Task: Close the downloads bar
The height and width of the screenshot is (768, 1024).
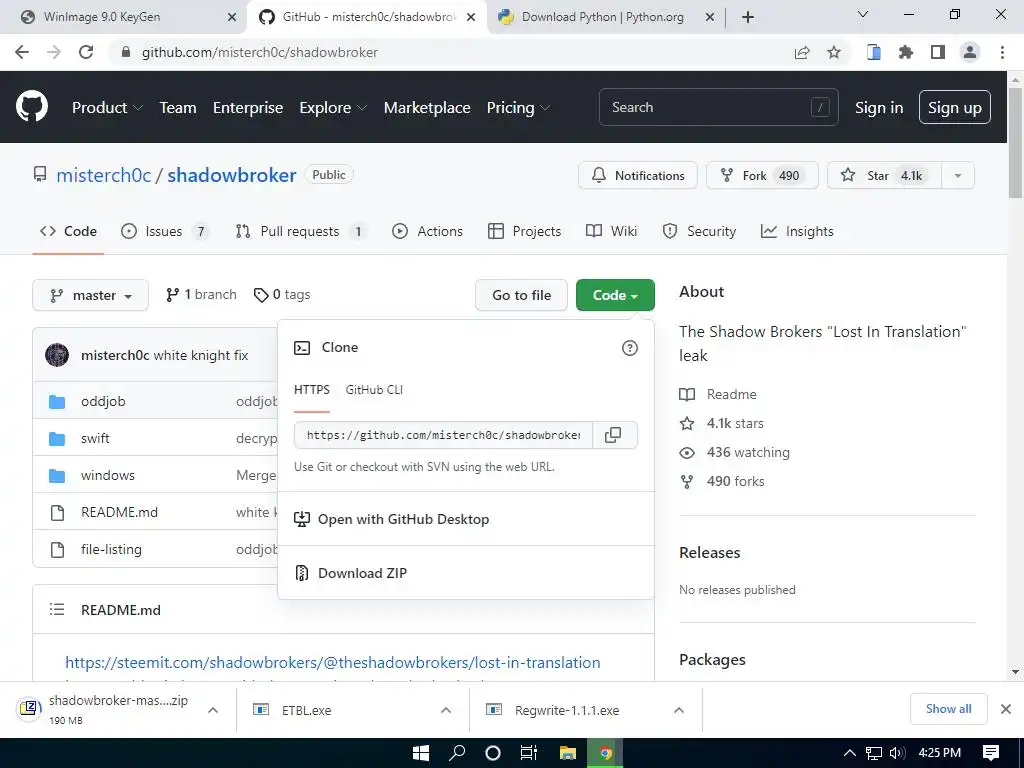Action: [1006, 709]
